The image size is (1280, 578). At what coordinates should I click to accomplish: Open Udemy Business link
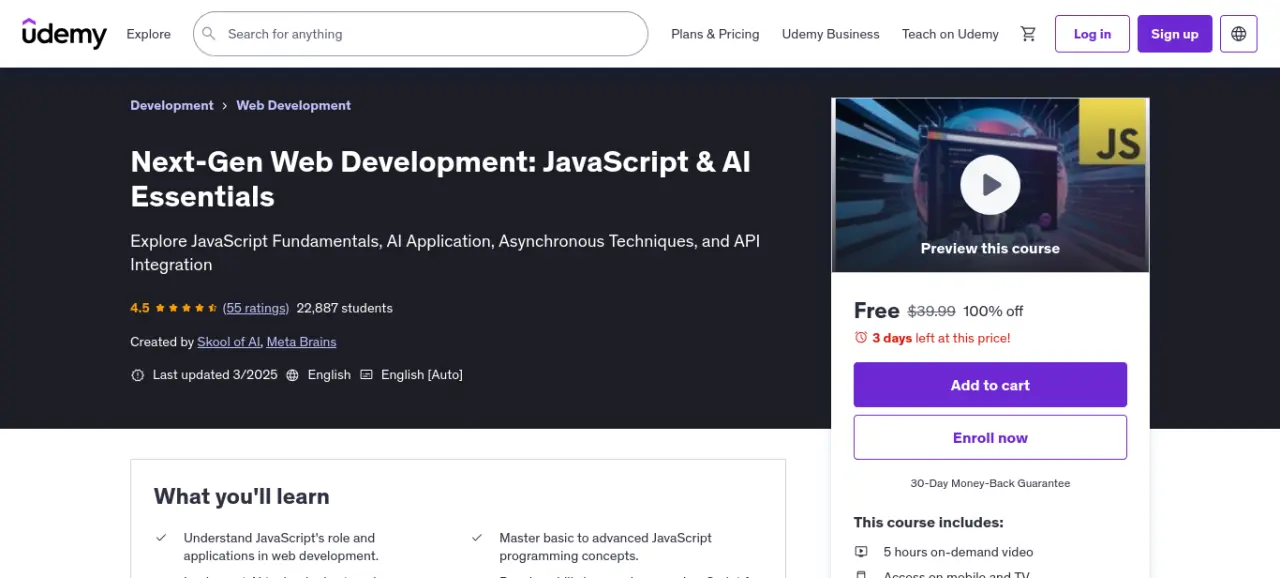coord(831,34)
